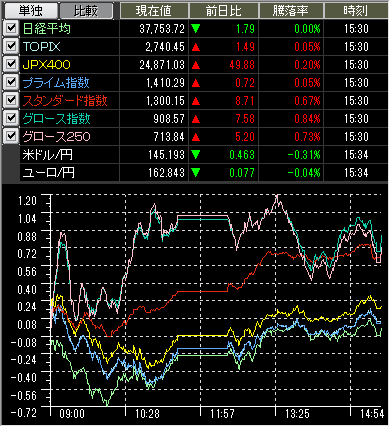Click the 現在値 column header

154,11
